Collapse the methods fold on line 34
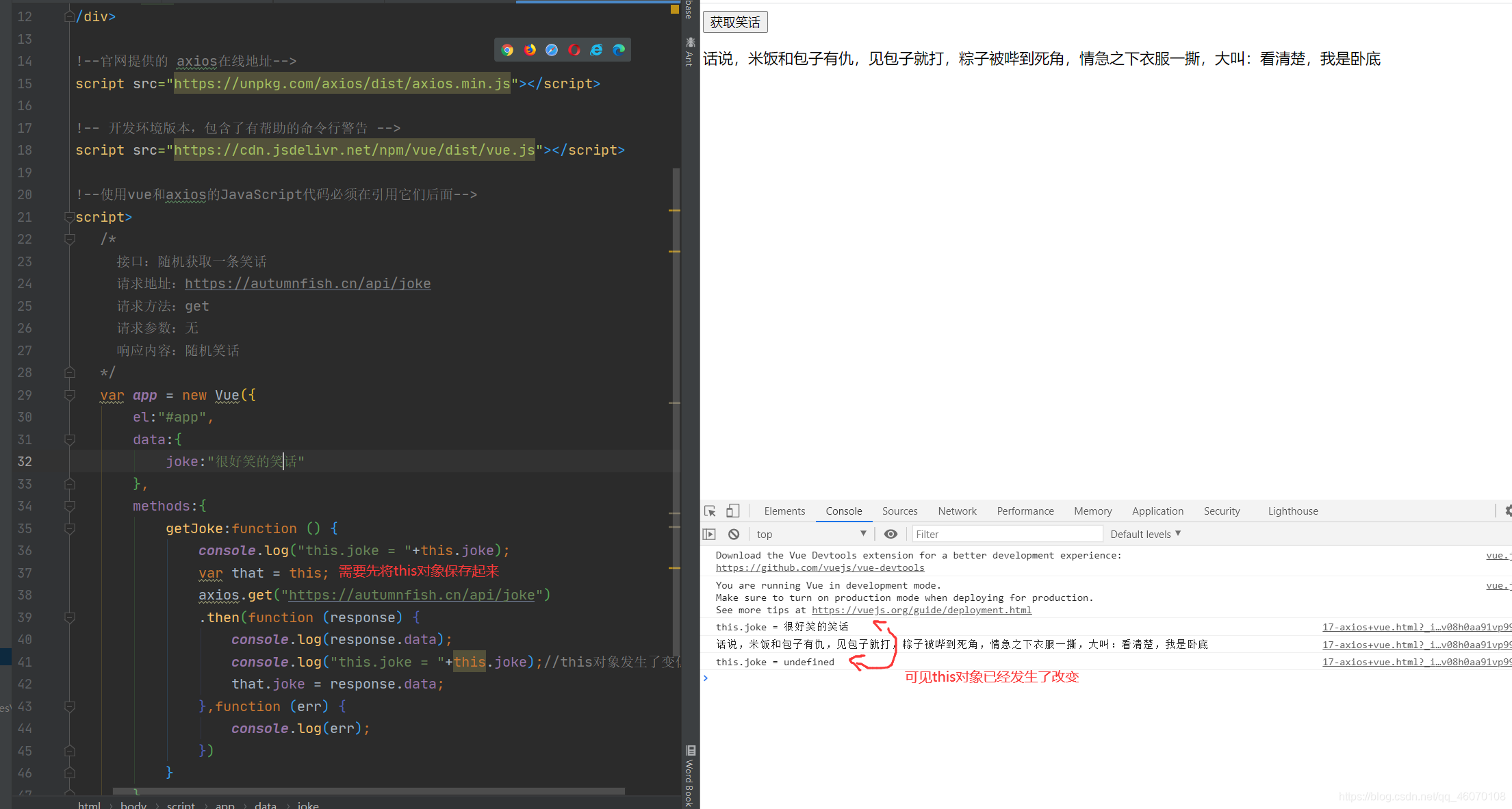The image size is (1512, 809). tap(69, 506)
